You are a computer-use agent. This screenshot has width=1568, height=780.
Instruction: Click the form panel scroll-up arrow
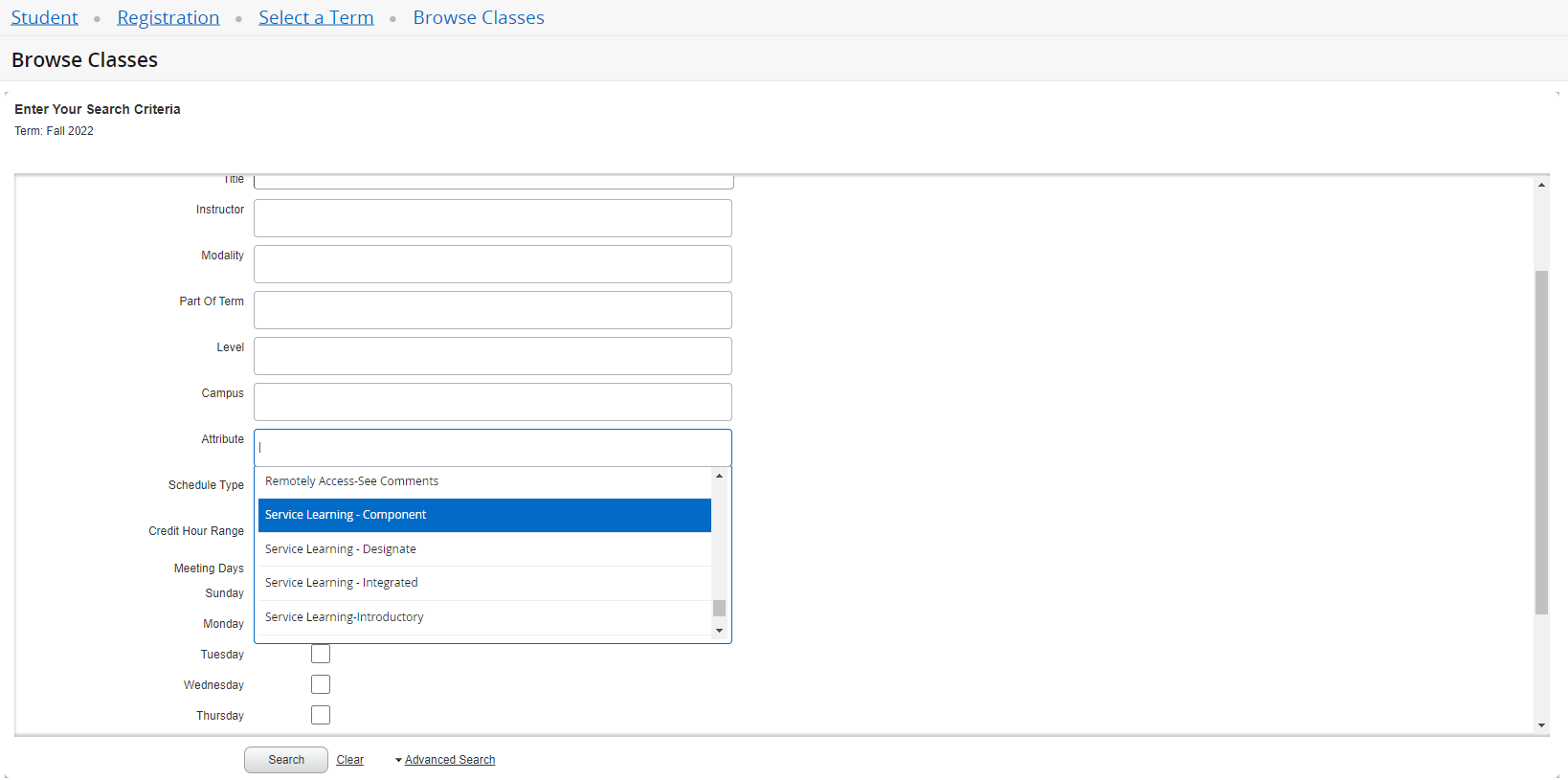pyautogui.click(x=1541, y=185)
